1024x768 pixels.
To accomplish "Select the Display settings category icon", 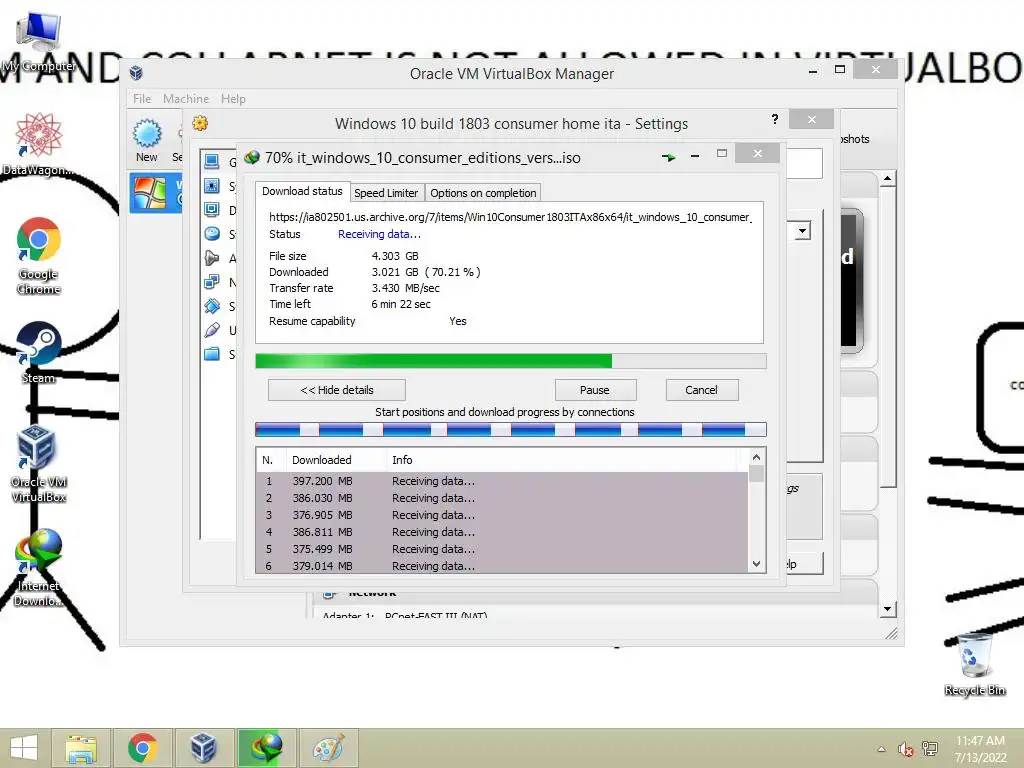I will coord(212,210).
